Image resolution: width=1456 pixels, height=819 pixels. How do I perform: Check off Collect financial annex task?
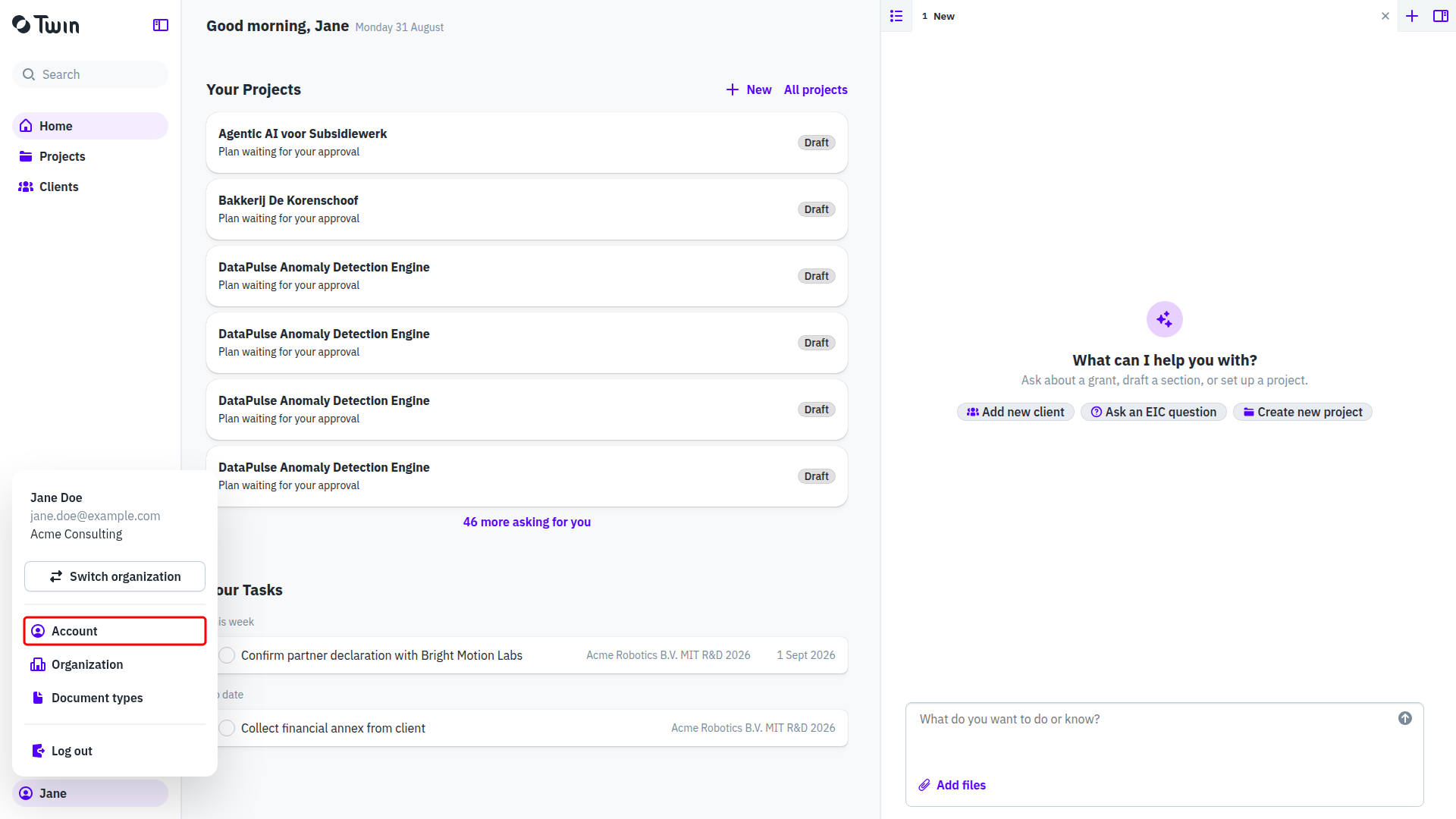(227, 728)
